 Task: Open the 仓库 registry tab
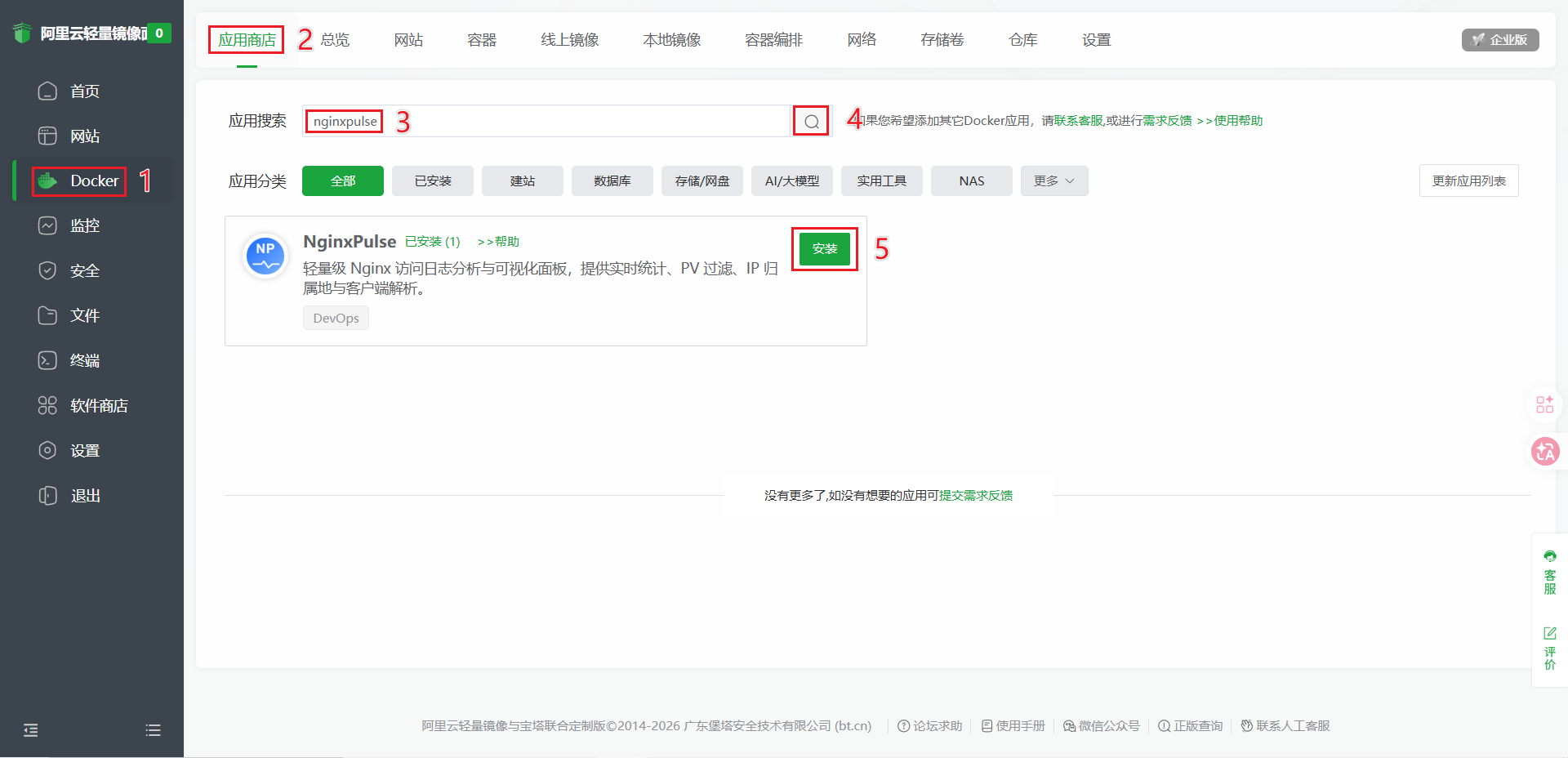[1022, 39]
